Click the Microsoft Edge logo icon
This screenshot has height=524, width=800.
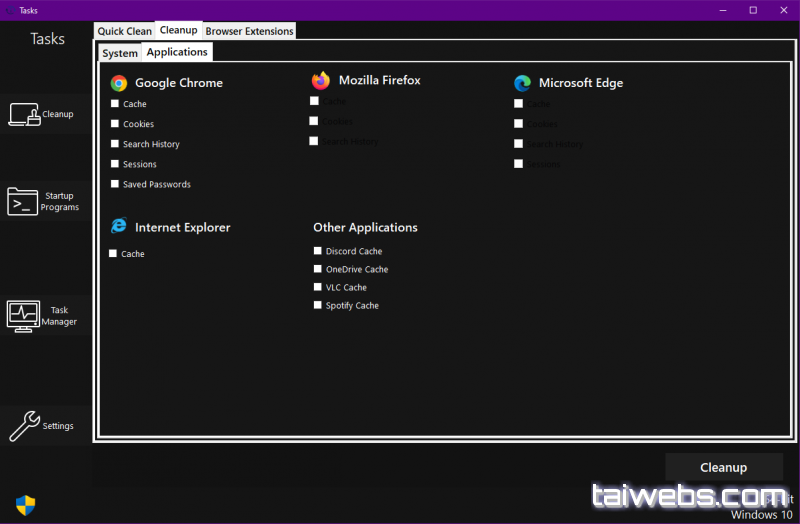pyautogui.click(x=522, y=83)
